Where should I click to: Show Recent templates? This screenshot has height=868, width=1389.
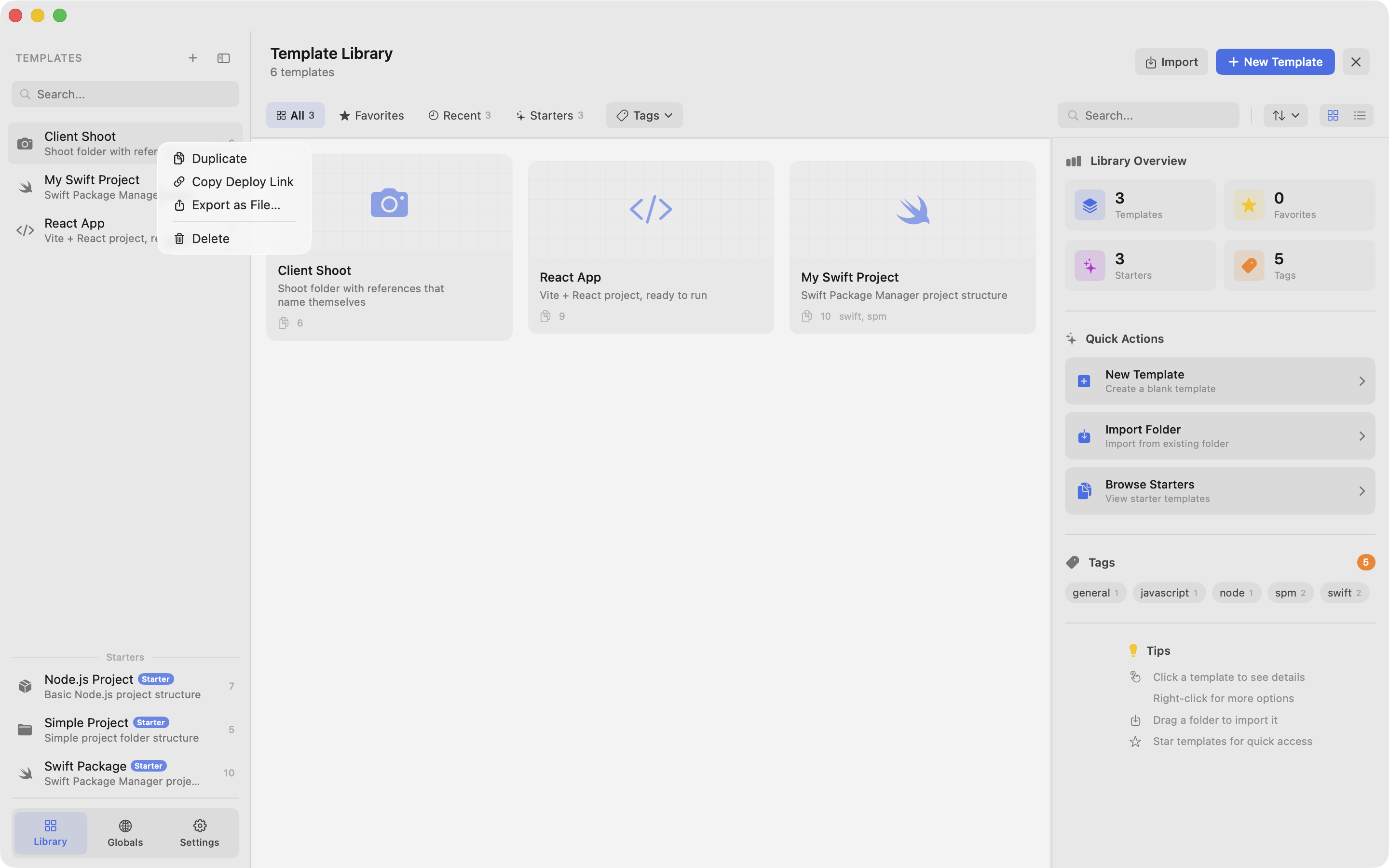click(x=460, y=115)
